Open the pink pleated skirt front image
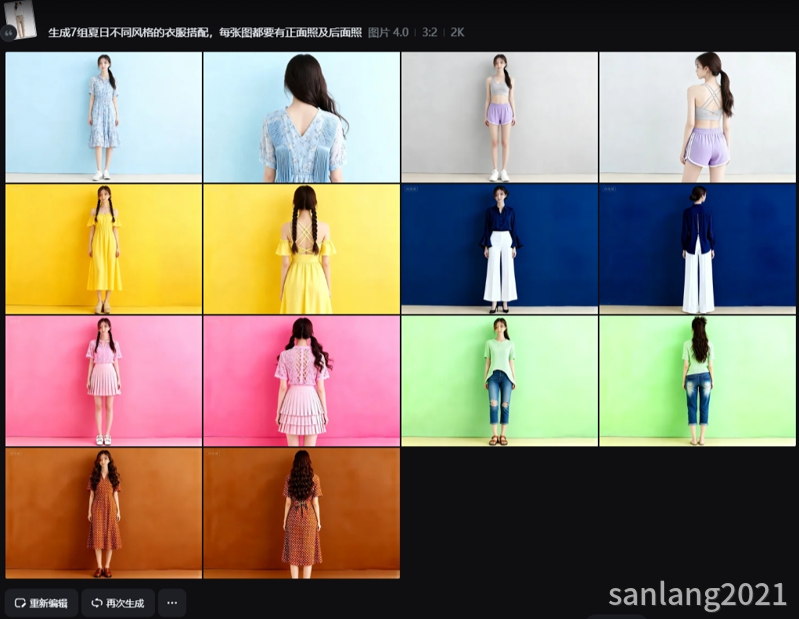Screen dimensions: 799x619 (103, 381)
